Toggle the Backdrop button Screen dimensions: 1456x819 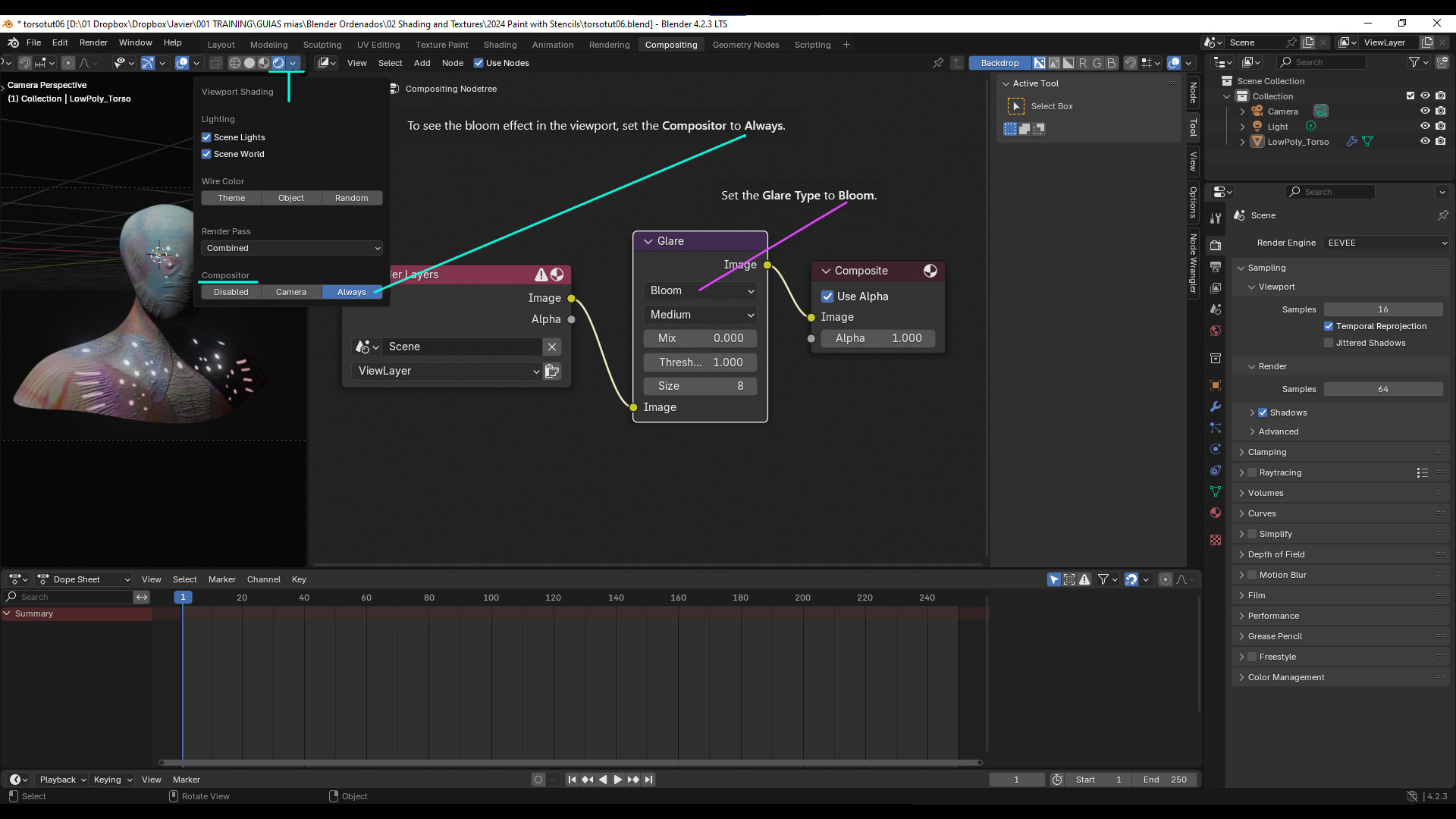pyautogui.click(x=999, y=63)
